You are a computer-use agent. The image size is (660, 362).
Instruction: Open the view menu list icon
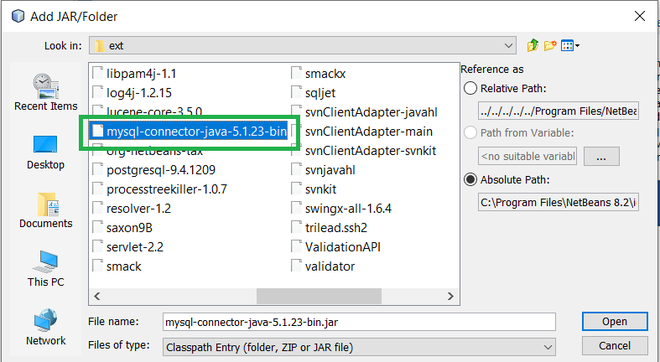570,45
